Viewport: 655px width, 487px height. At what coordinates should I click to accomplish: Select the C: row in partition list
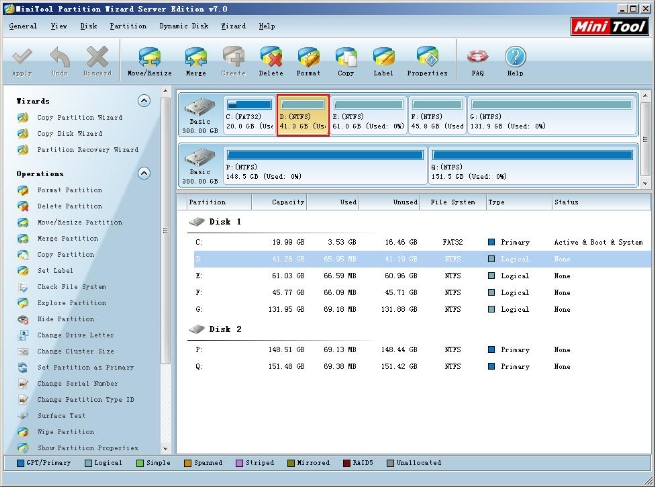click(423, 242)
